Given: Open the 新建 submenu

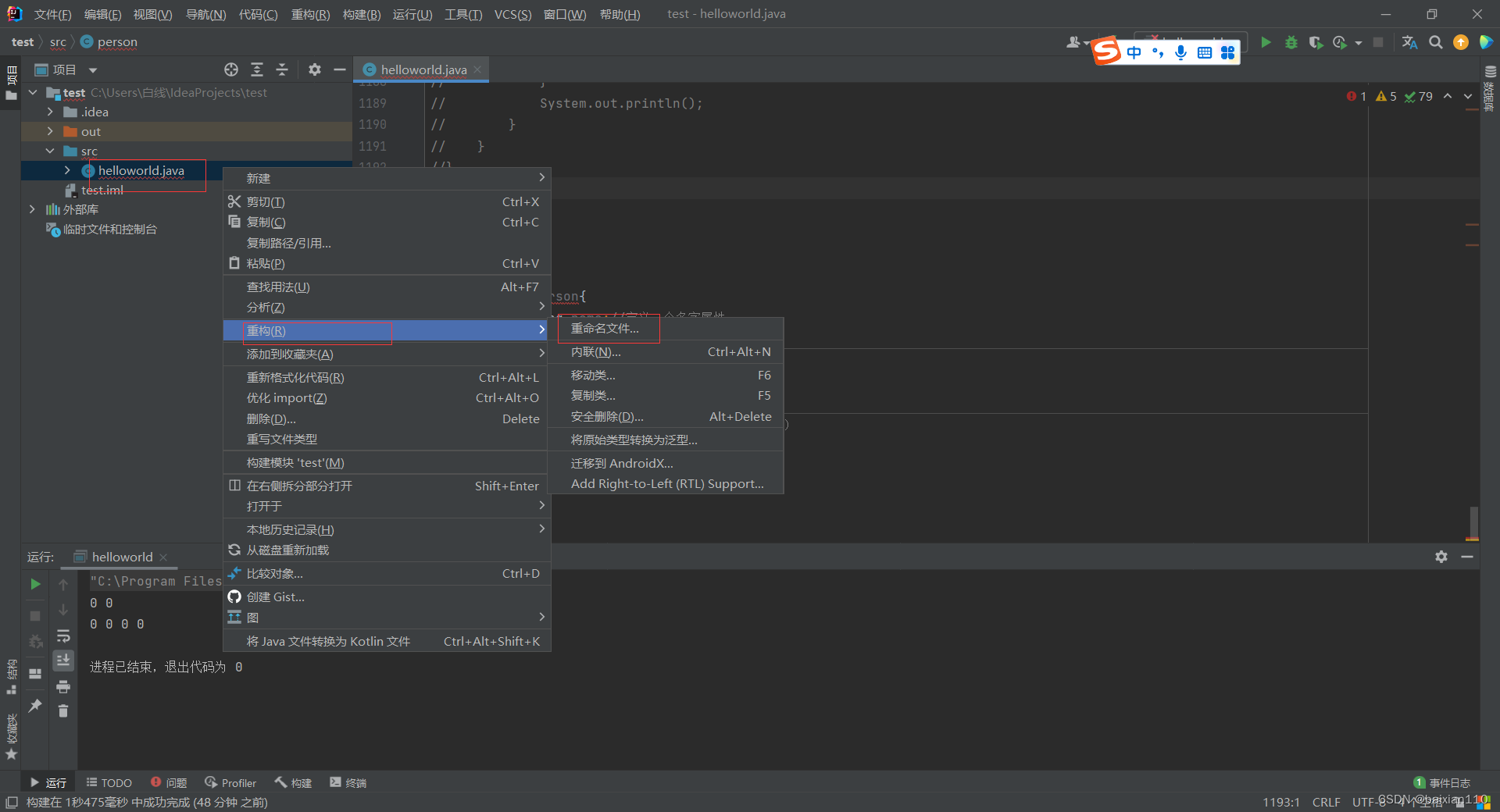Looking at the screenshot, I should 387,178.
